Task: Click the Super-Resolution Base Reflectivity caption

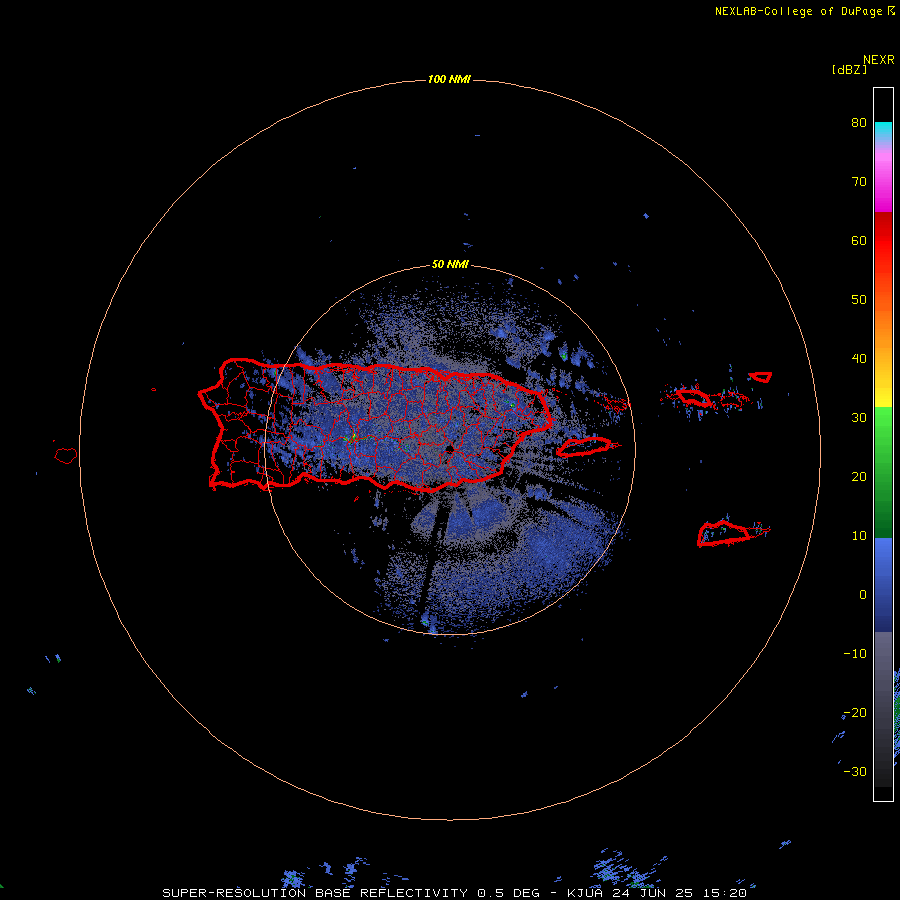Action: pos(454,893)
